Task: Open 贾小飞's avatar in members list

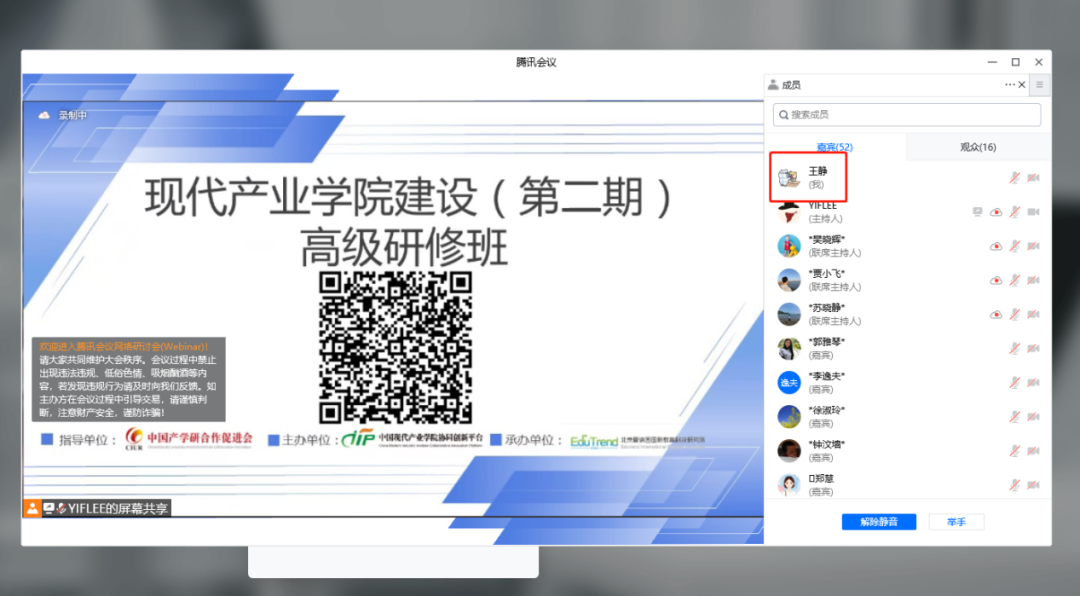Action: (x=789, y=280)
